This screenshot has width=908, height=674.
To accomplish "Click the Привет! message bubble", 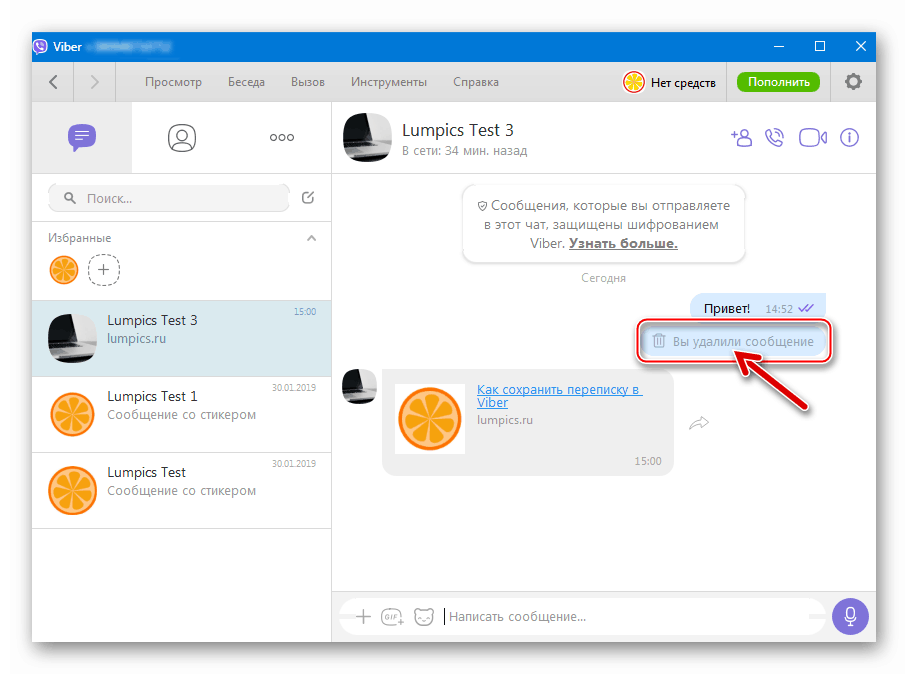I will point(757,306).
